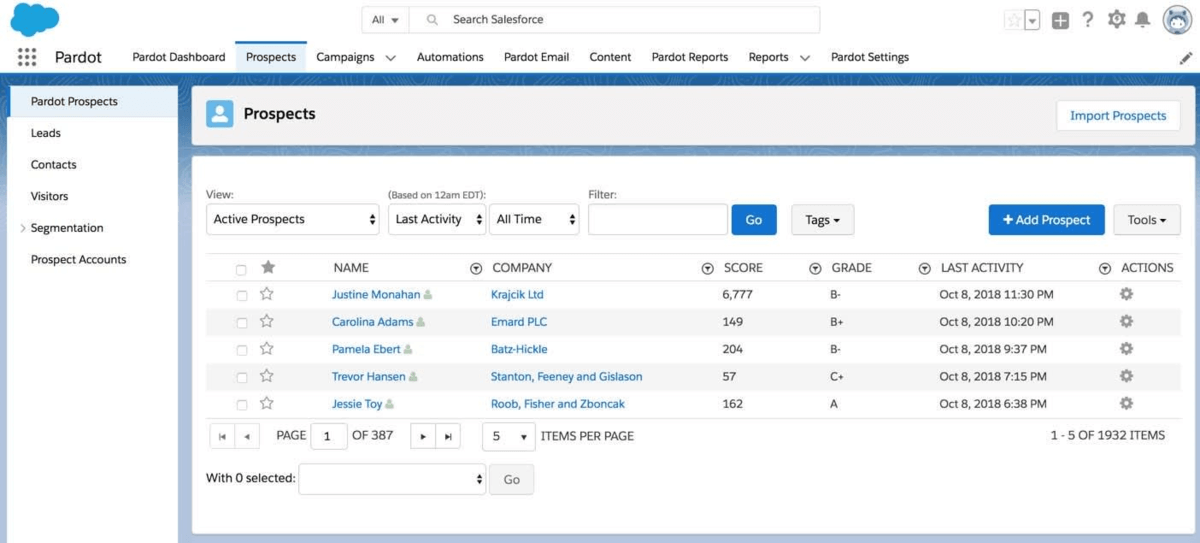Open the Active Prospects view dropdown
The height and width of the screenshot is (543, 1200).
point(294,220)
